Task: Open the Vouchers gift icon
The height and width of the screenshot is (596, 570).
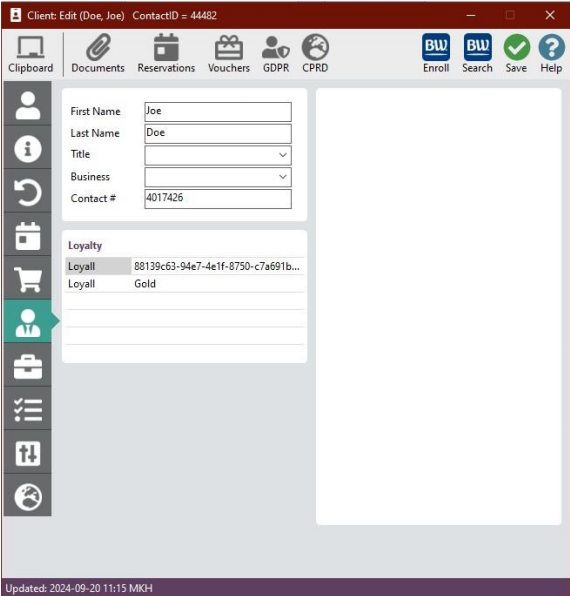Action: click(x=229, y=54)
